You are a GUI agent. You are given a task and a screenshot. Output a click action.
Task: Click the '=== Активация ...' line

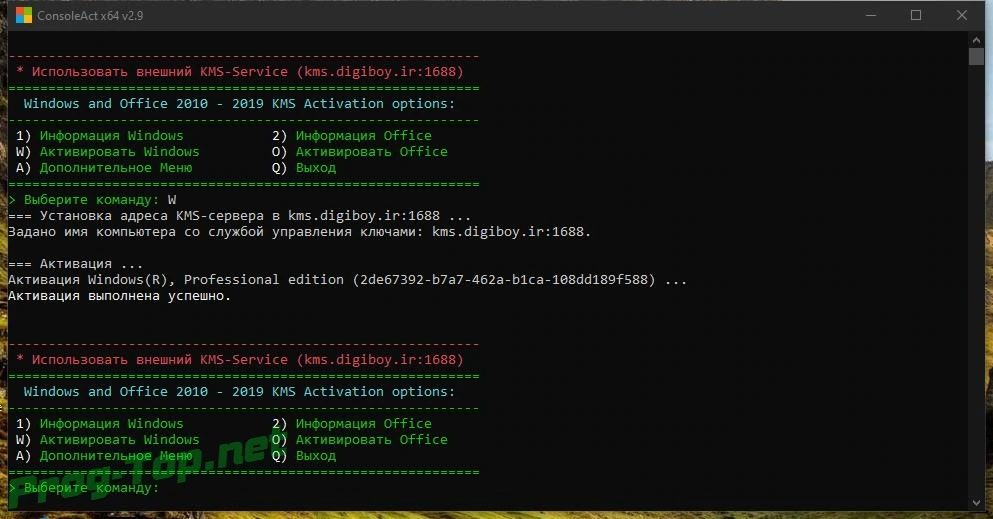point(75,264)
